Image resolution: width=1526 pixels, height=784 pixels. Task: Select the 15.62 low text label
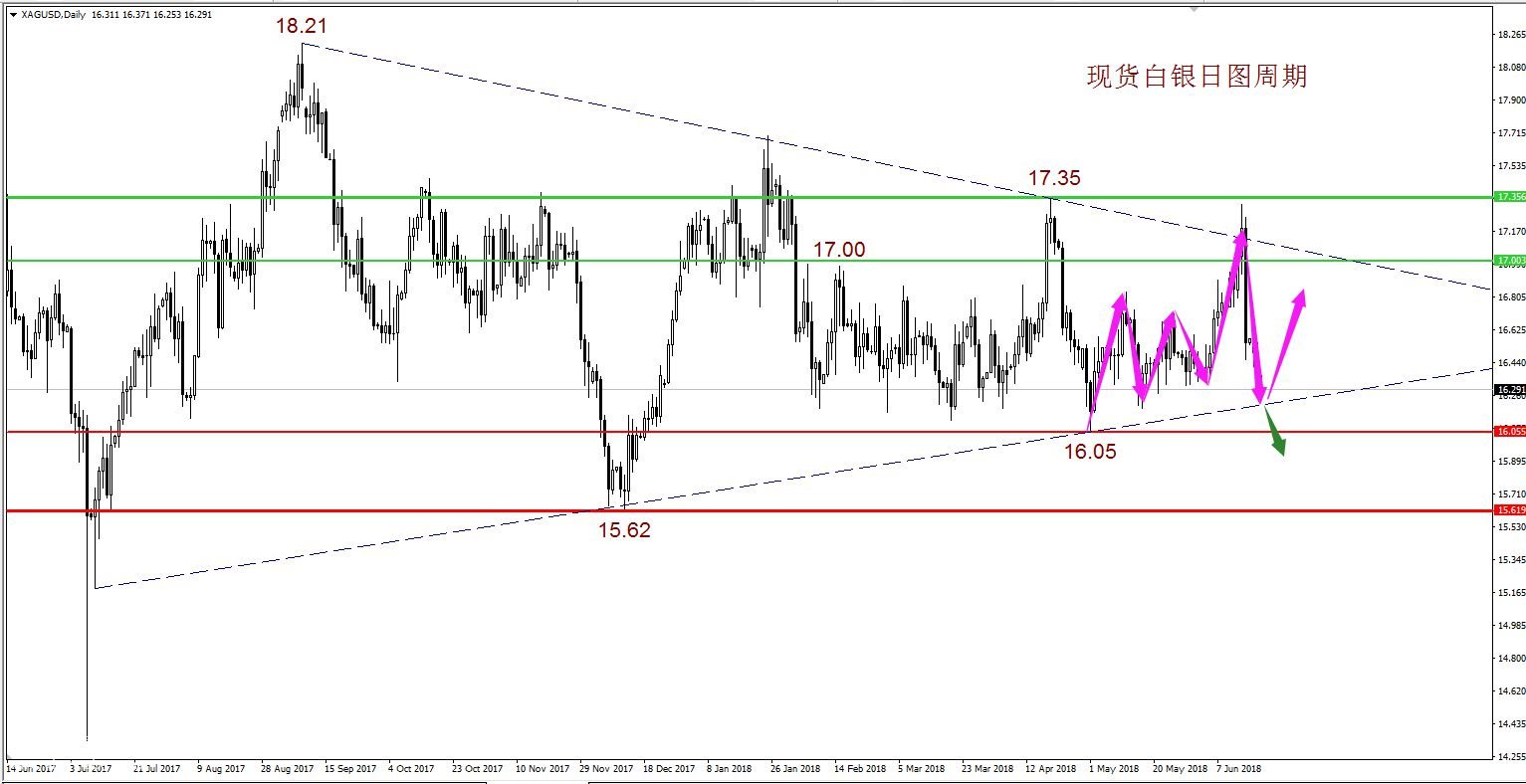(x=624, y=530)
